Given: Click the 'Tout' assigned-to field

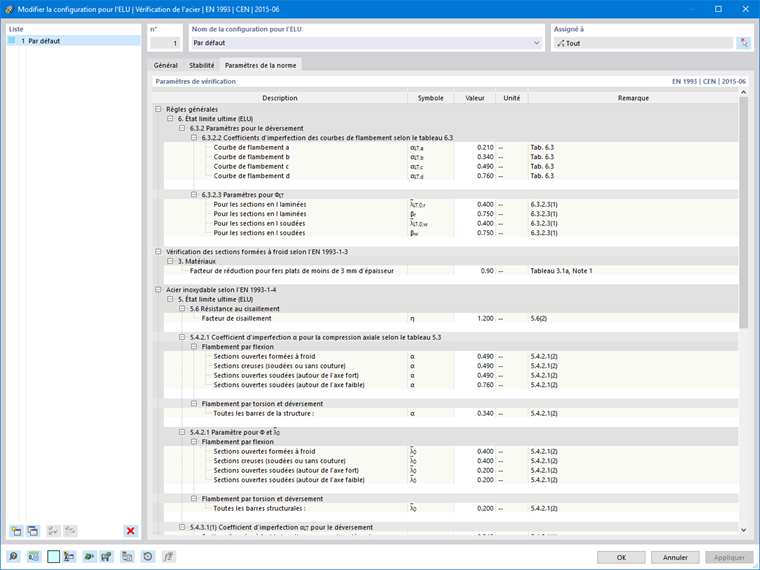Looking at the screenshot, I should coord(643,43).
